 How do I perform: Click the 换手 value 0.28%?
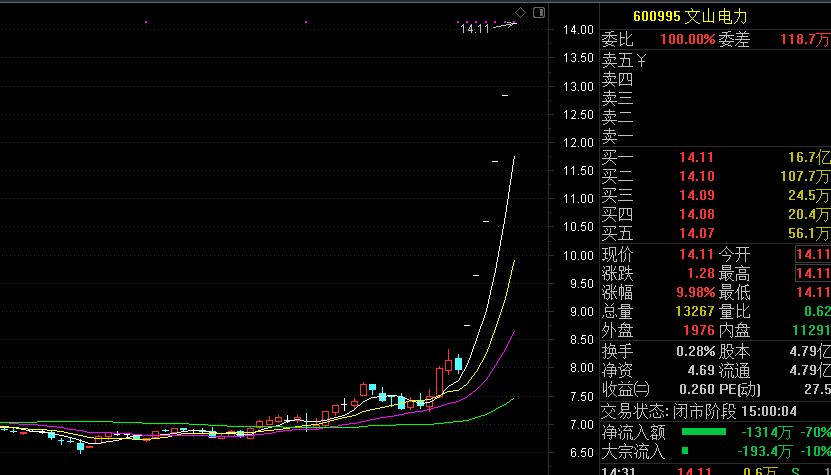pos(696,351)
